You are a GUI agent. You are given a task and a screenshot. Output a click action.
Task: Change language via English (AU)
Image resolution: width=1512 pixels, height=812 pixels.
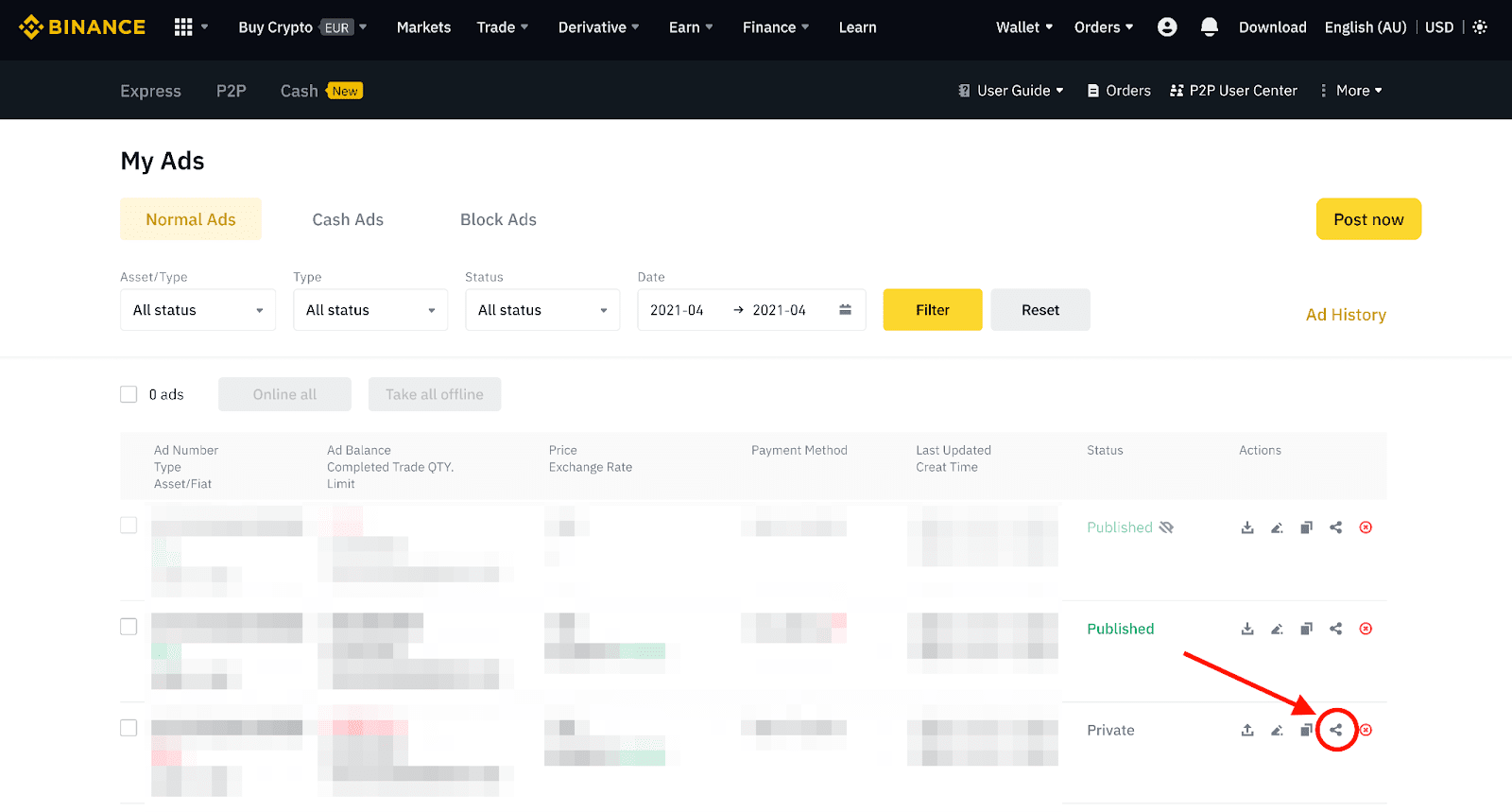(1366, 27)
